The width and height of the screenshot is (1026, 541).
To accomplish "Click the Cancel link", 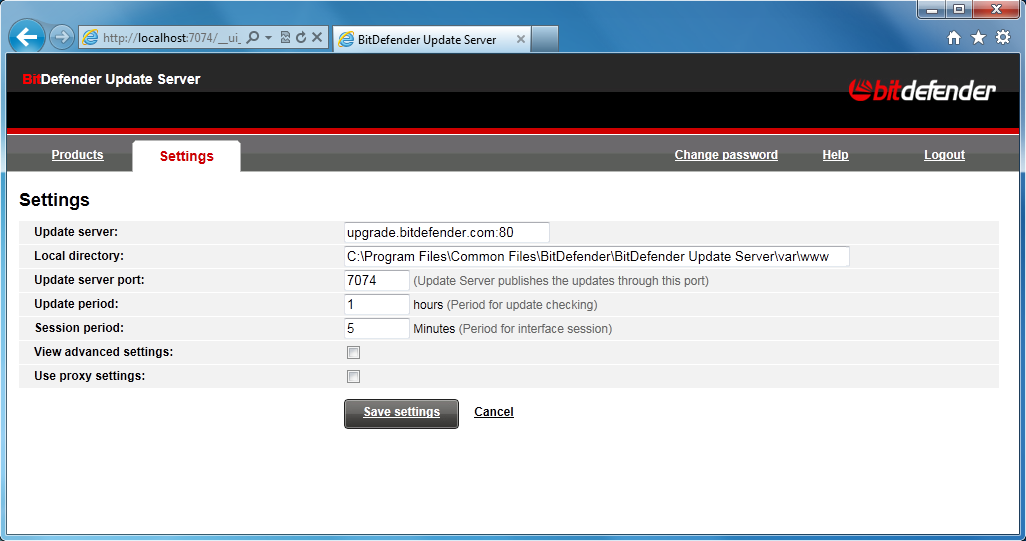I will tap(493, 412).
